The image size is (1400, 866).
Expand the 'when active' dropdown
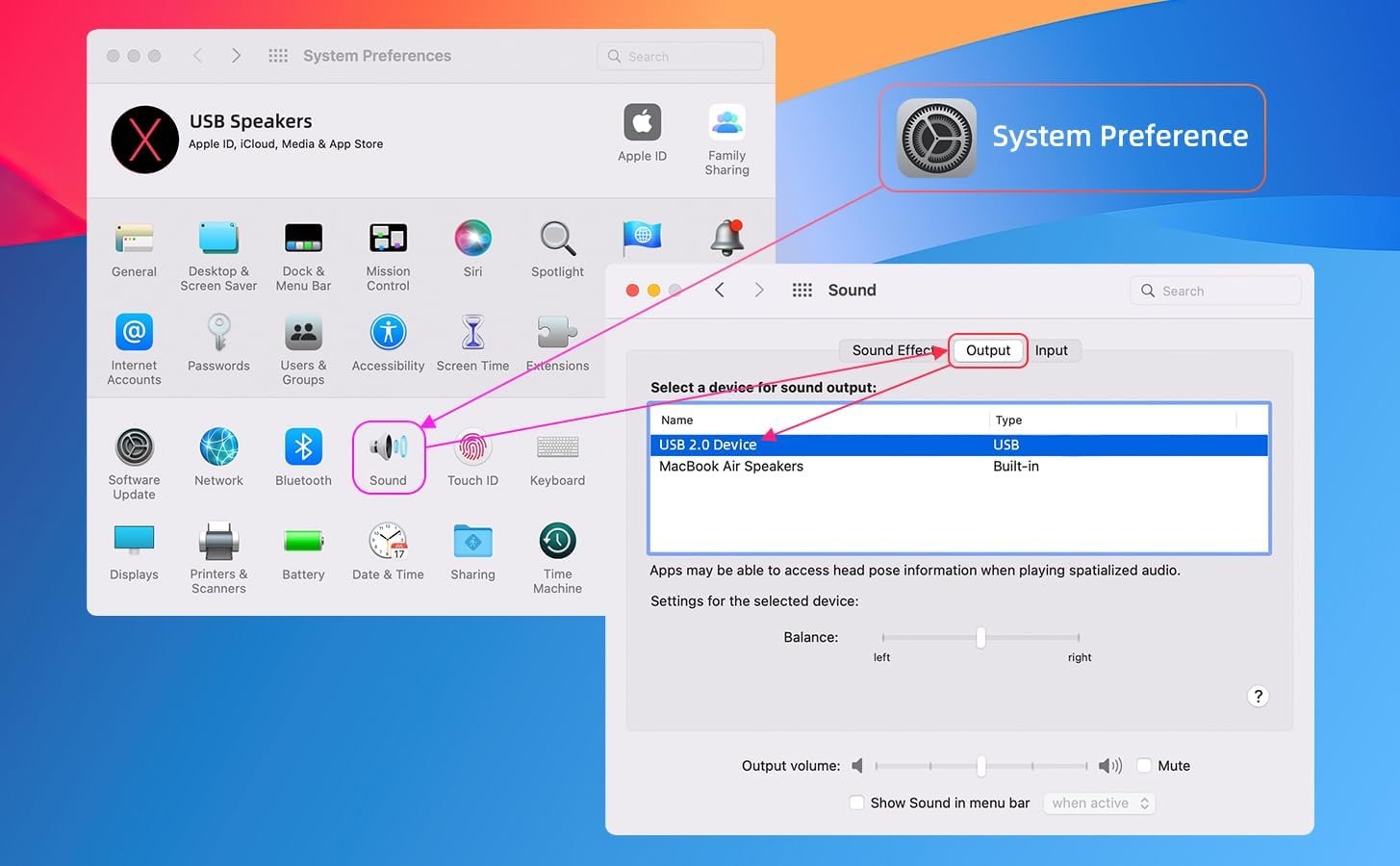pyautogui.click(x=1100, y=802)
